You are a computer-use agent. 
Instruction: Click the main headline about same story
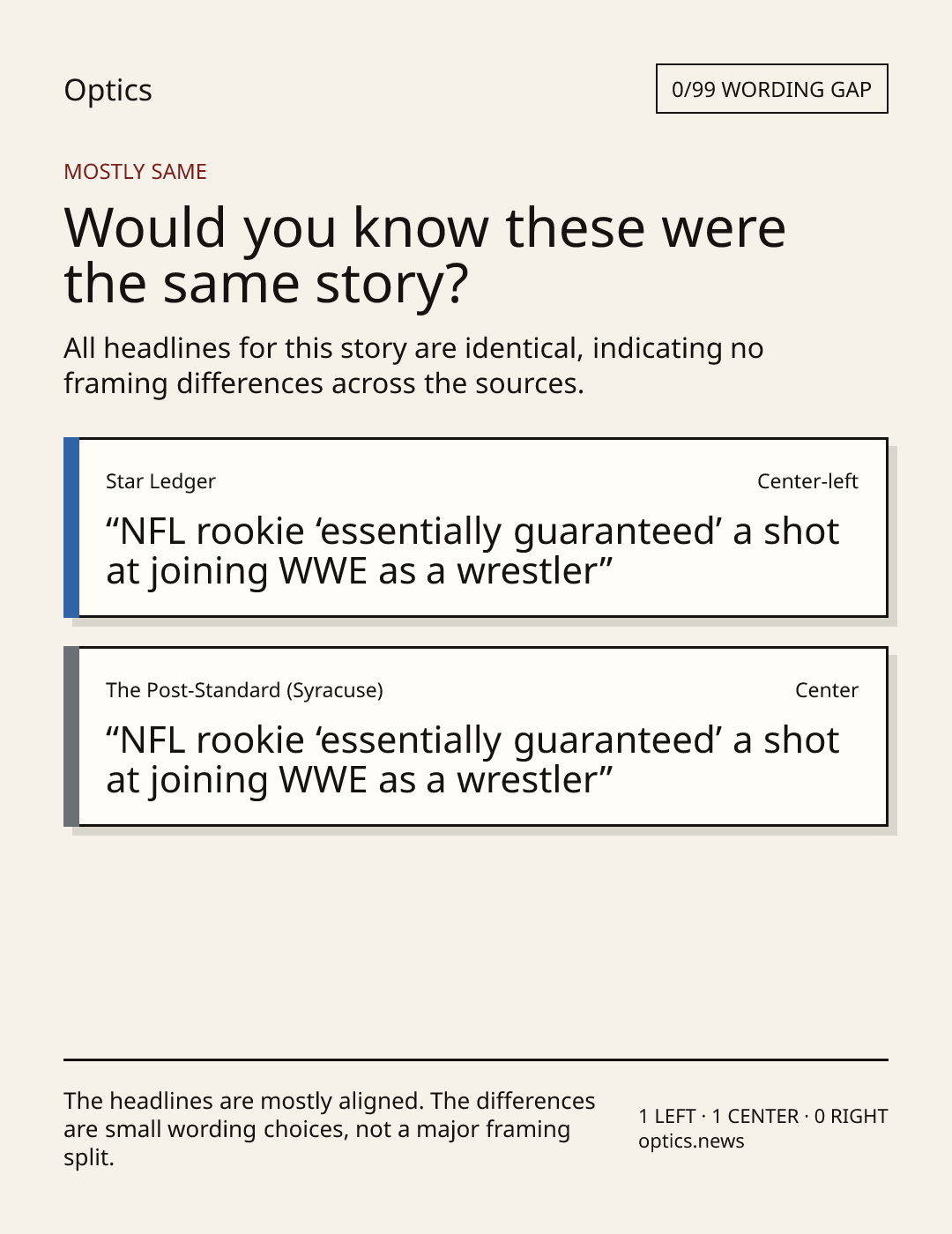click(x=424, y=255)
